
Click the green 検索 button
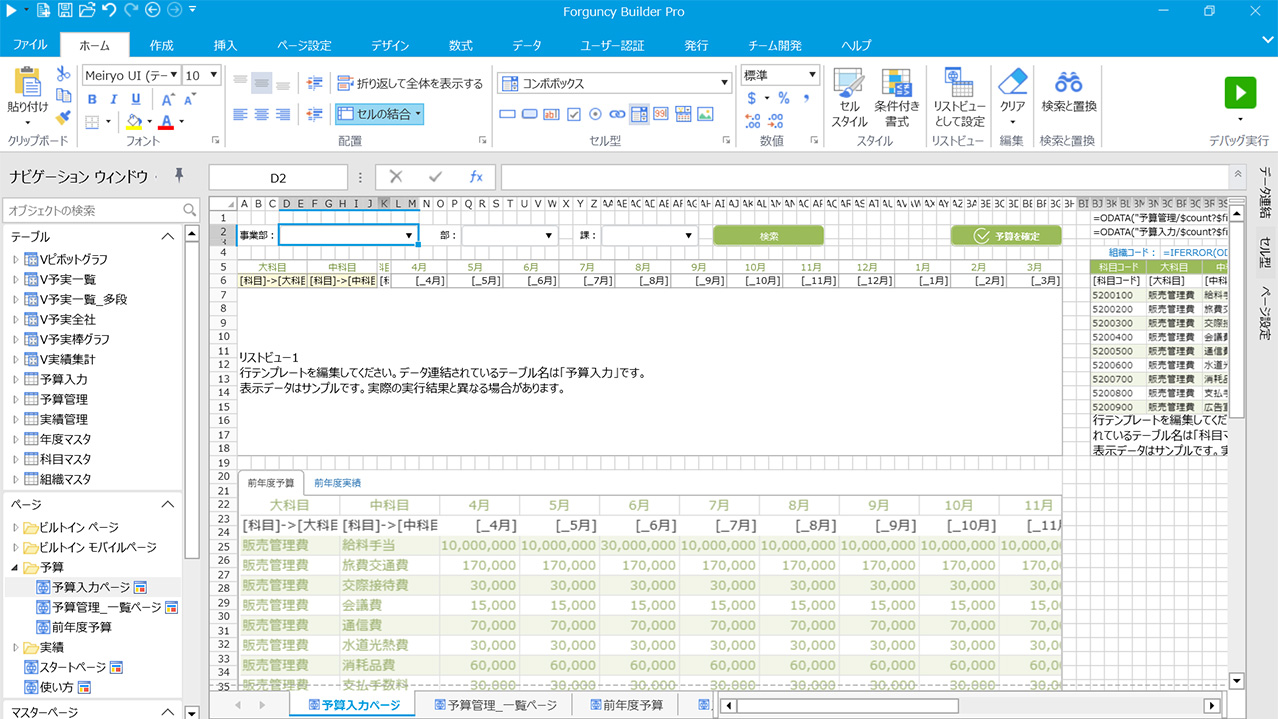pyautogui.click(x=768, y=236)
